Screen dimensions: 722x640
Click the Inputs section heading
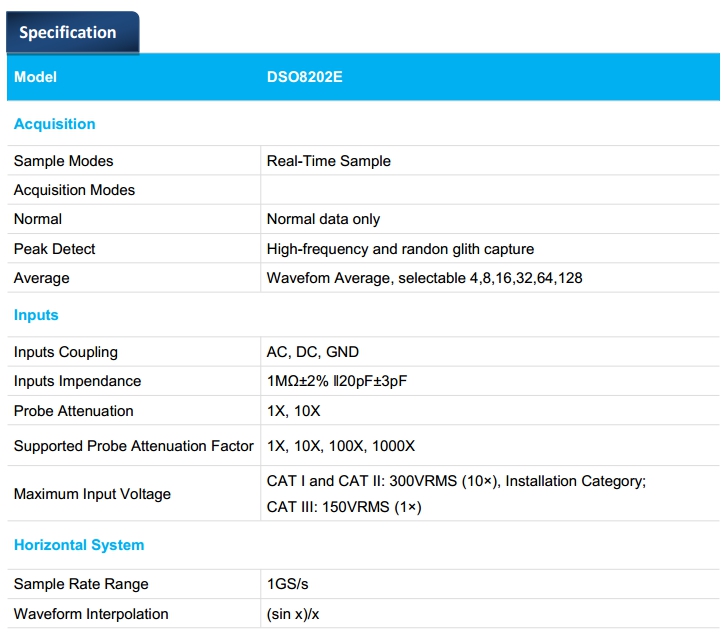click(x=36, y=315)
